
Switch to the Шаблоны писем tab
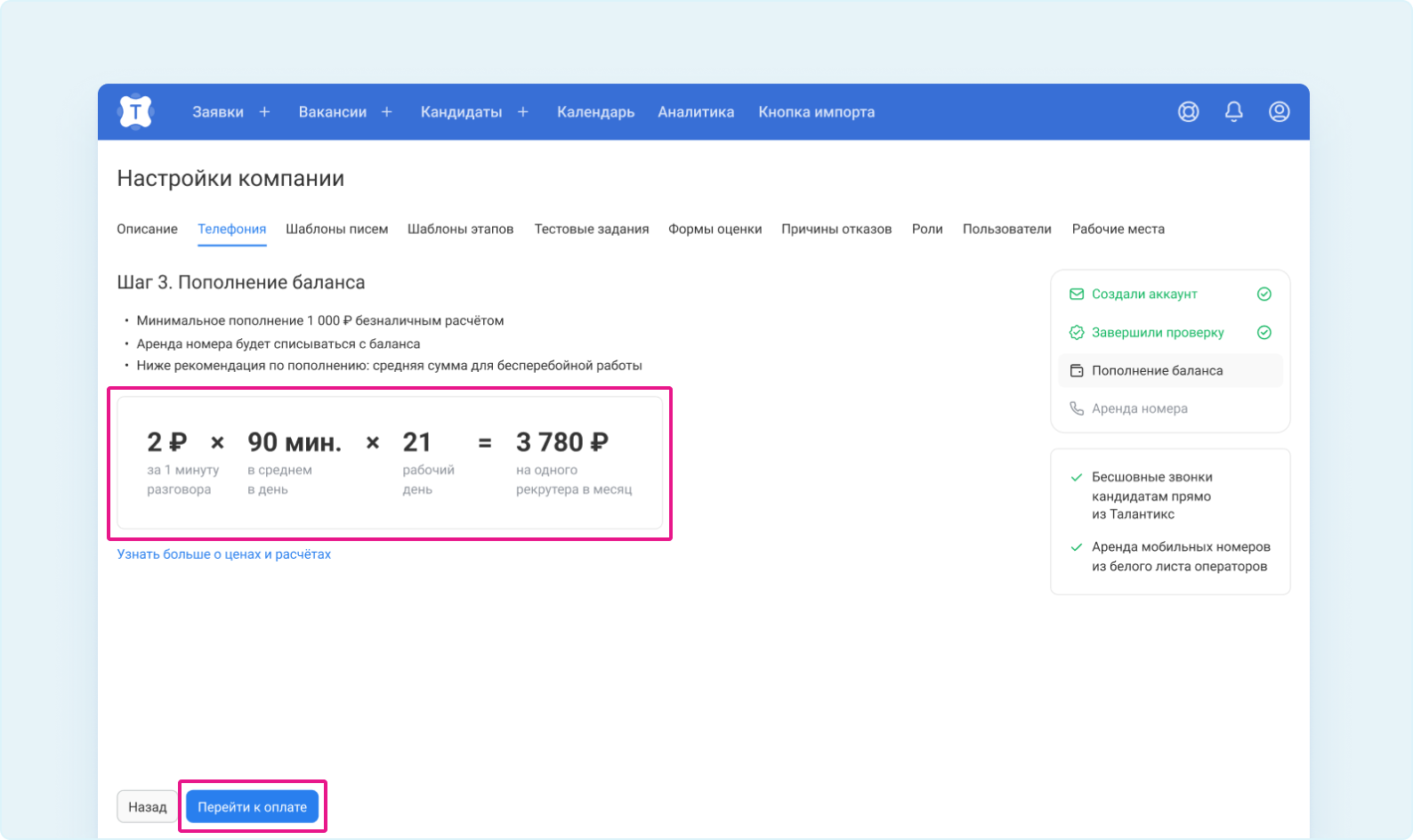coord(337,230)
